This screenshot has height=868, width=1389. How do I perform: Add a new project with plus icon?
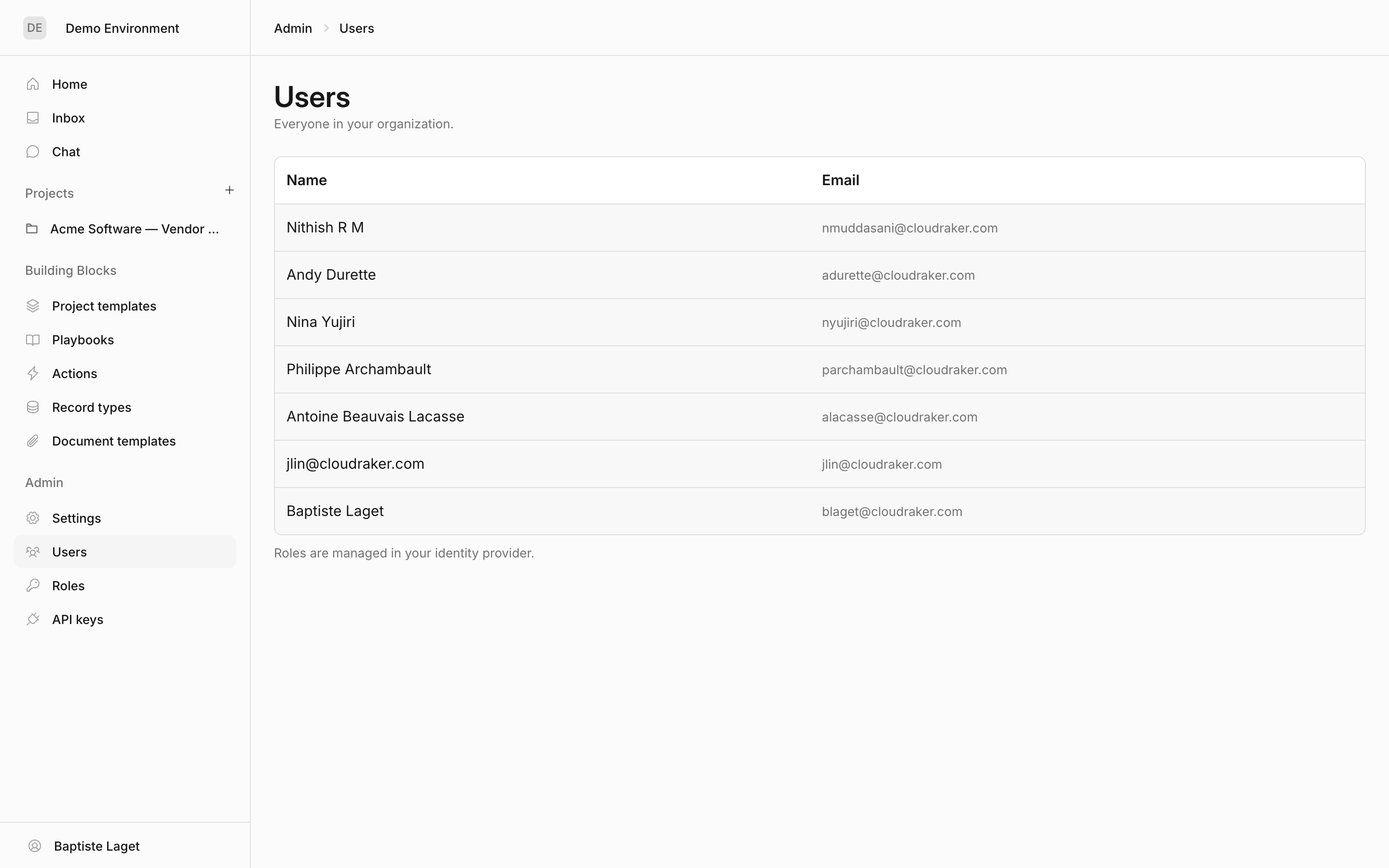[230, 190]
